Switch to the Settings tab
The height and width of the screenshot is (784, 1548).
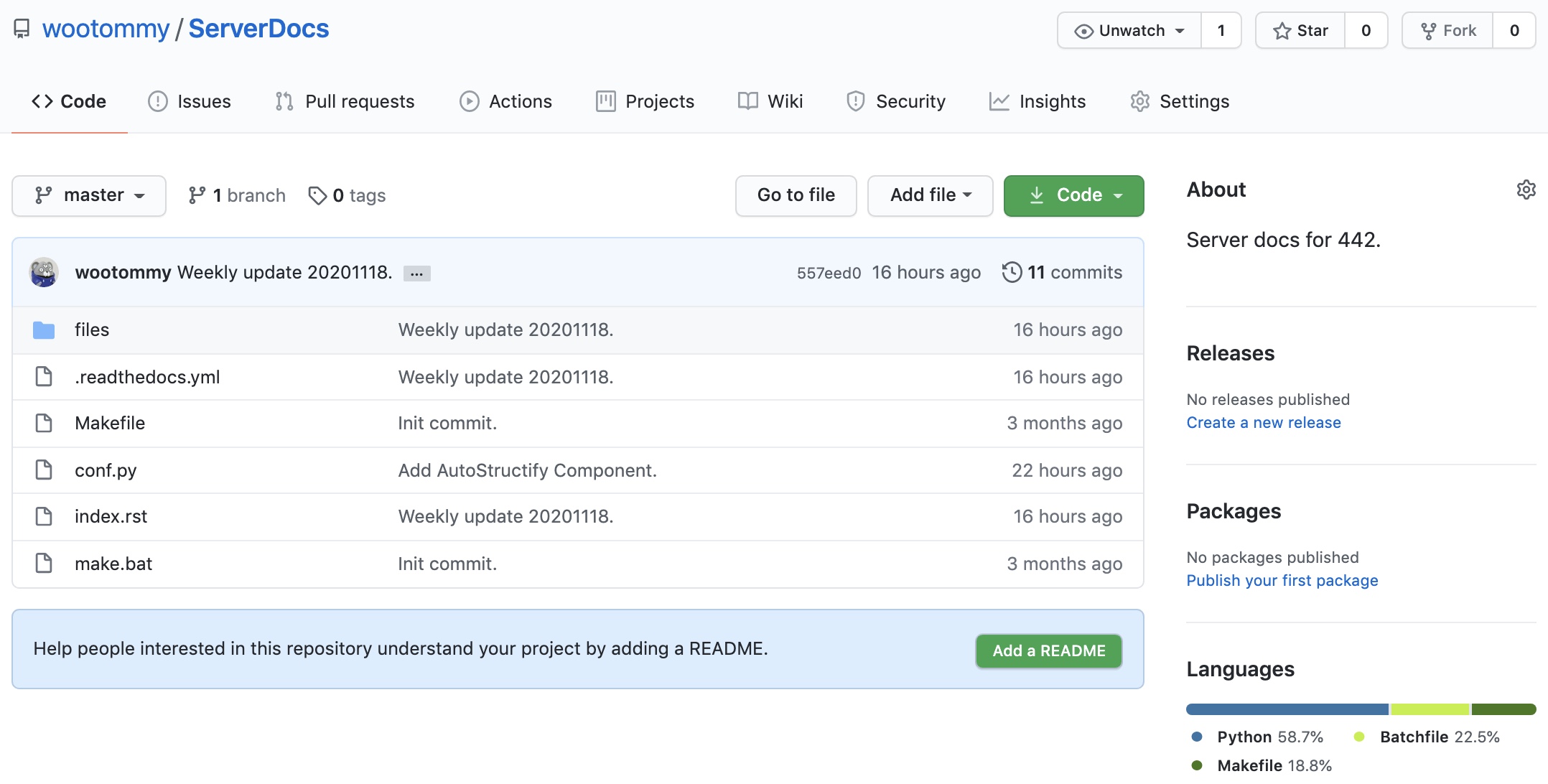(x=1180, y=101)
